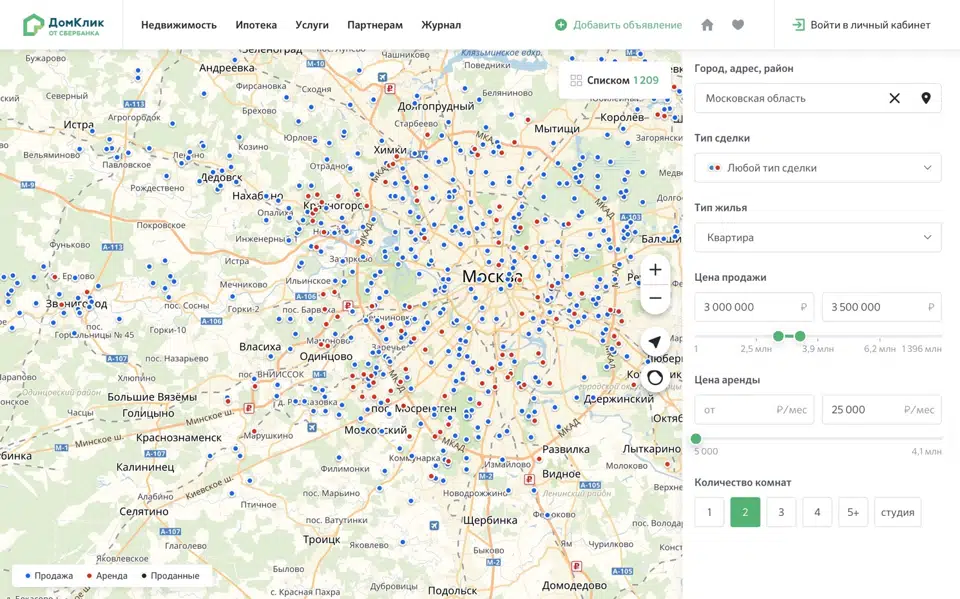960x599 pixels.
Task: Click the Домодедово label on map
Action: (574, 586)
